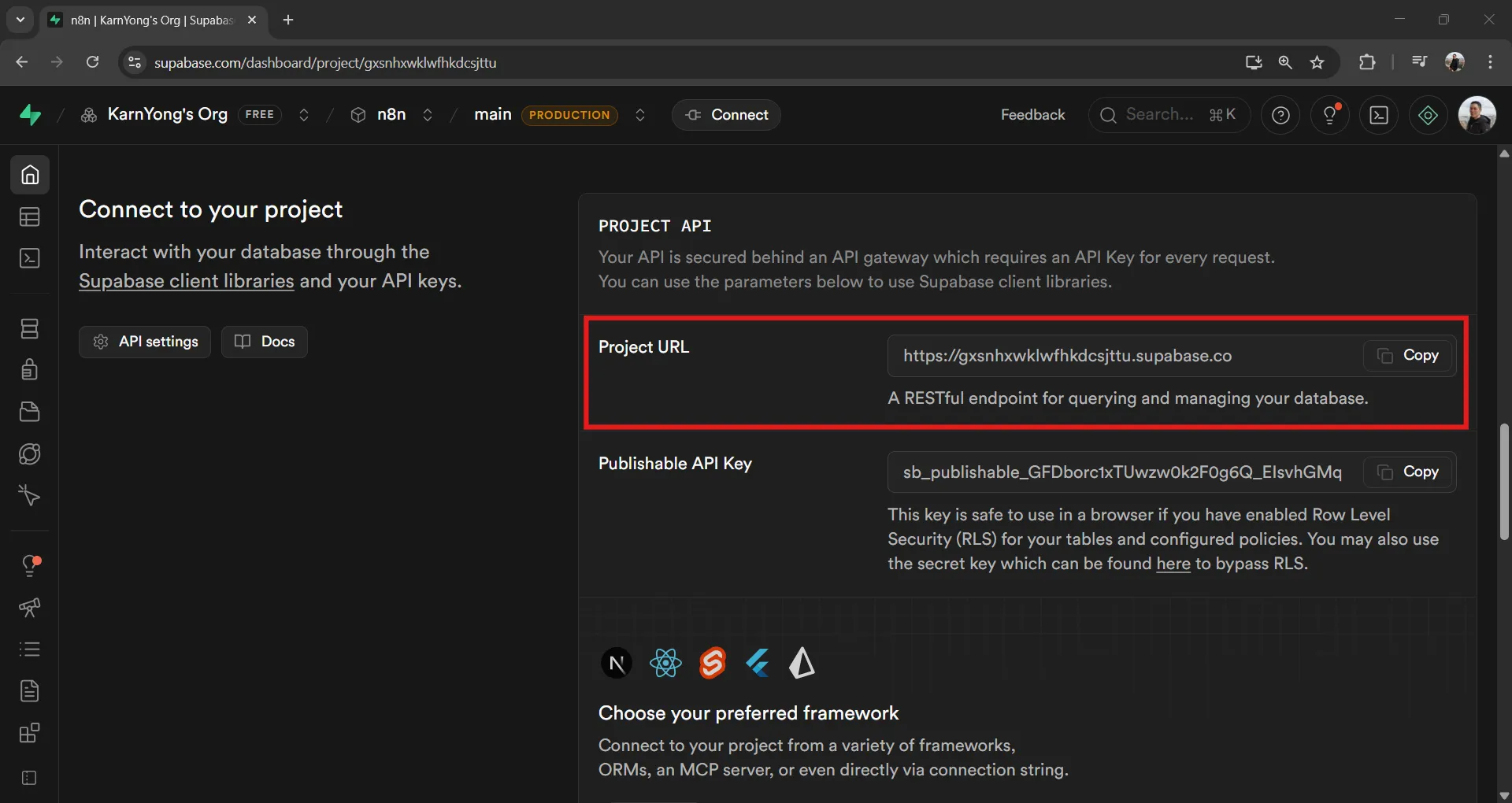Image resolution: width=1512 pixels, height=803 pixels.
Task: Expand the project switcher next to n8n
Action: point(428,116)
